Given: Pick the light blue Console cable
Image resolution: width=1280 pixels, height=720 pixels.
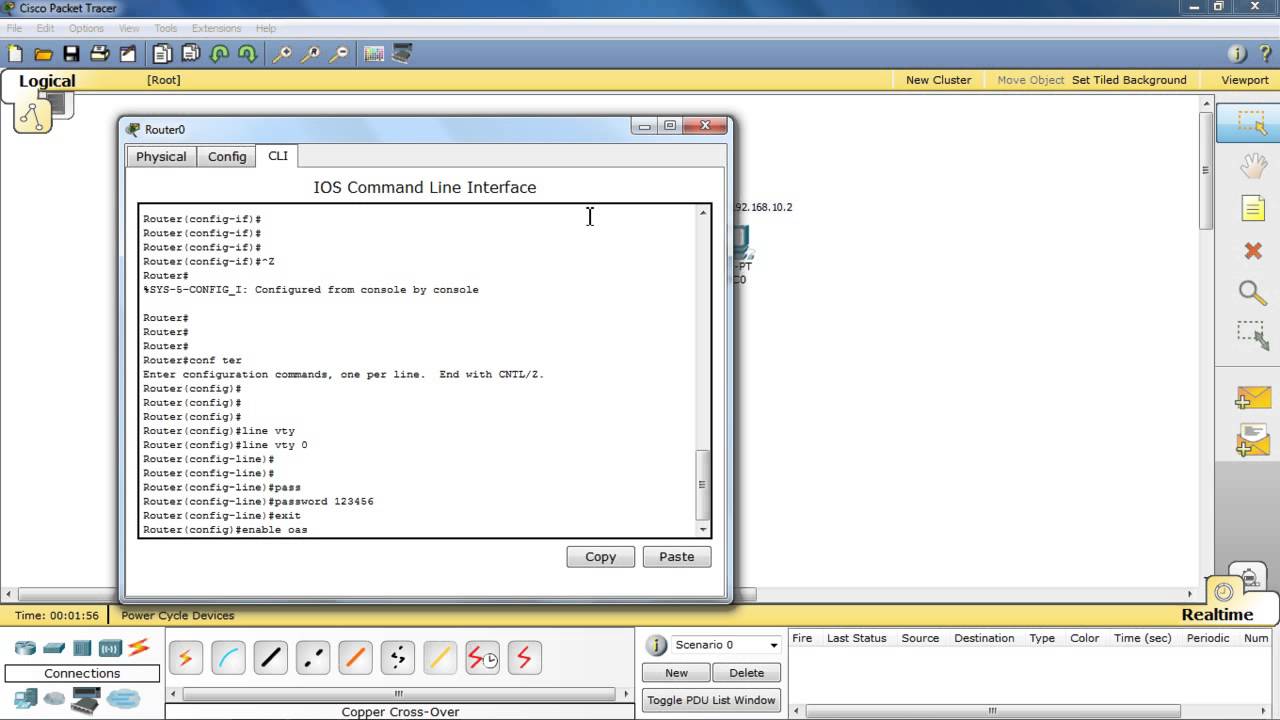Looking at the screenshot, I should pyautogui.click(x=228, y=658).
